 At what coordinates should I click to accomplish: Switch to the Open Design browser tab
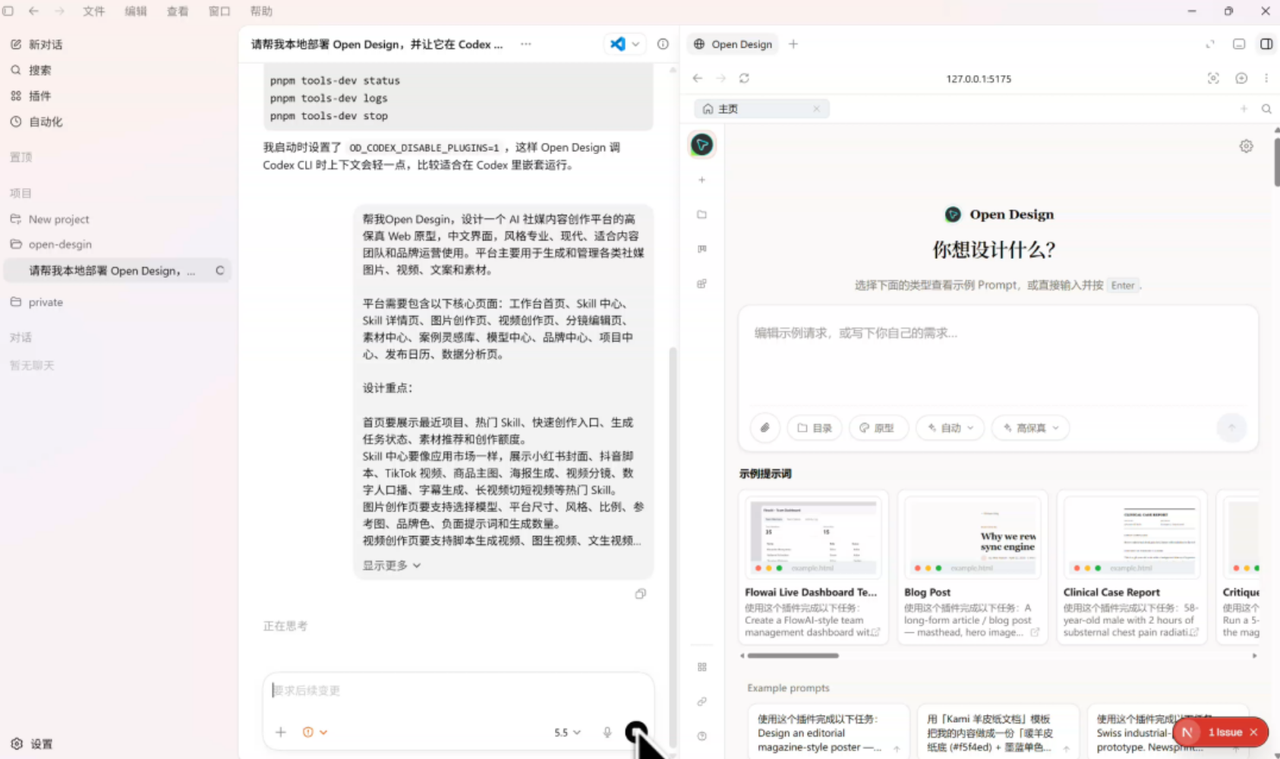point(733,44)
